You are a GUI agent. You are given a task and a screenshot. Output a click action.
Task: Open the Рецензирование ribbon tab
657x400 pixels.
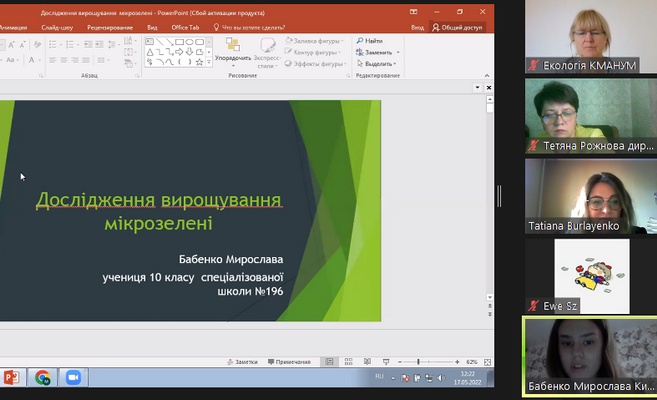click(110, 27)
